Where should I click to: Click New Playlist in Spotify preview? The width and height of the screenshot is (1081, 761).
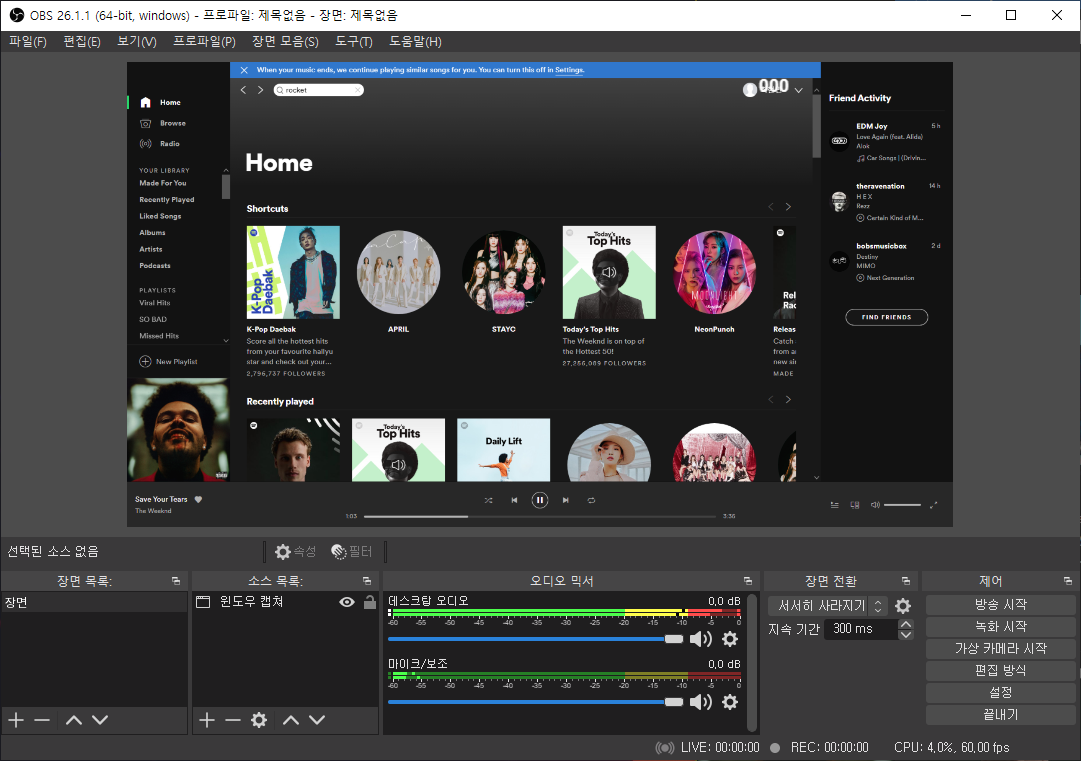[169, 362]
